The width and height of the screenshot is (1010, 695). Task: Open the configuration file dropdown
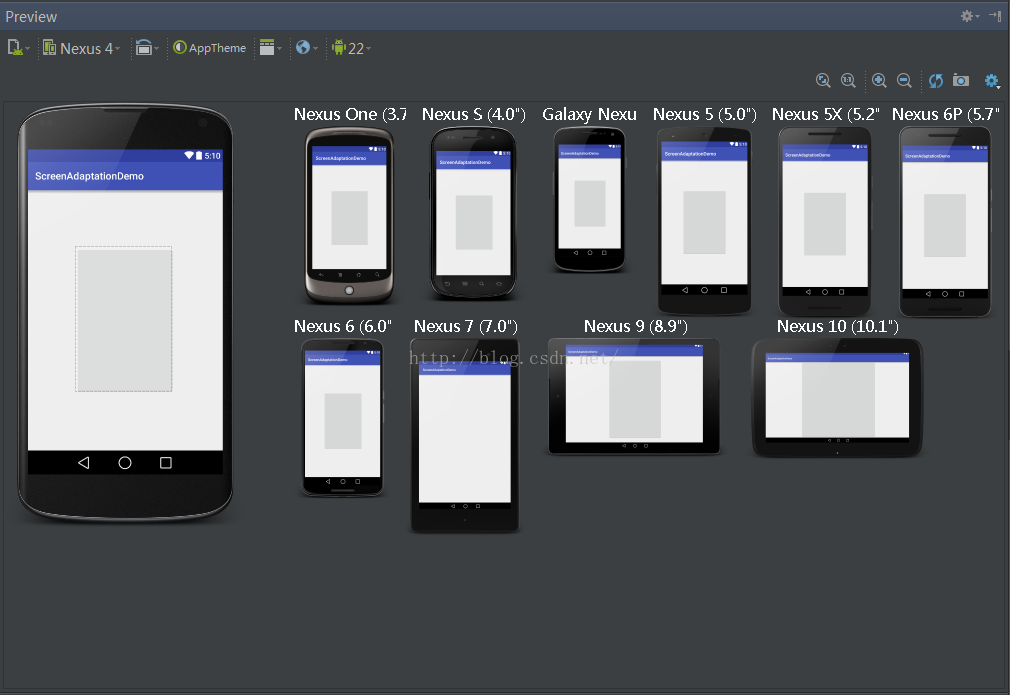pos(18,48)
